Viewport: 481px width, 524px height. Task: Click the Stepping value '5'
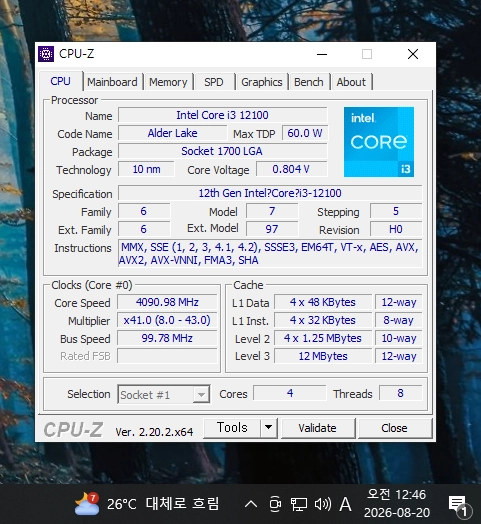(396, 211)
